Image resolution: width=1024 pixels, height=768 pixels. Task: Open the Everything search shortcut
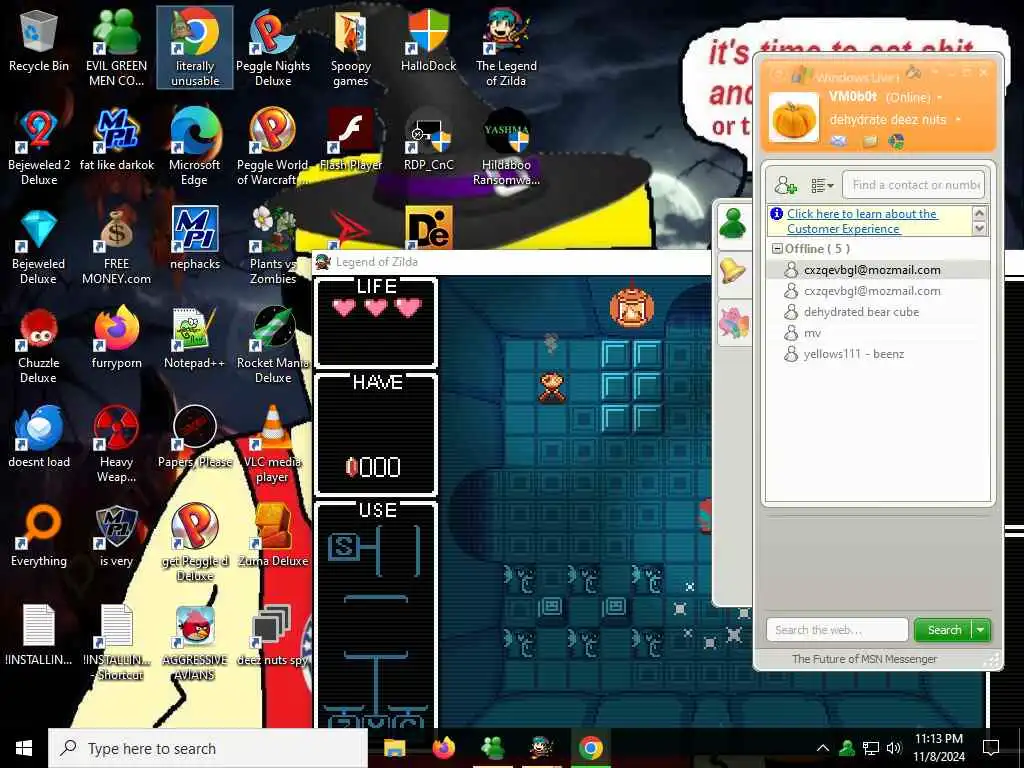pos(39,537)
